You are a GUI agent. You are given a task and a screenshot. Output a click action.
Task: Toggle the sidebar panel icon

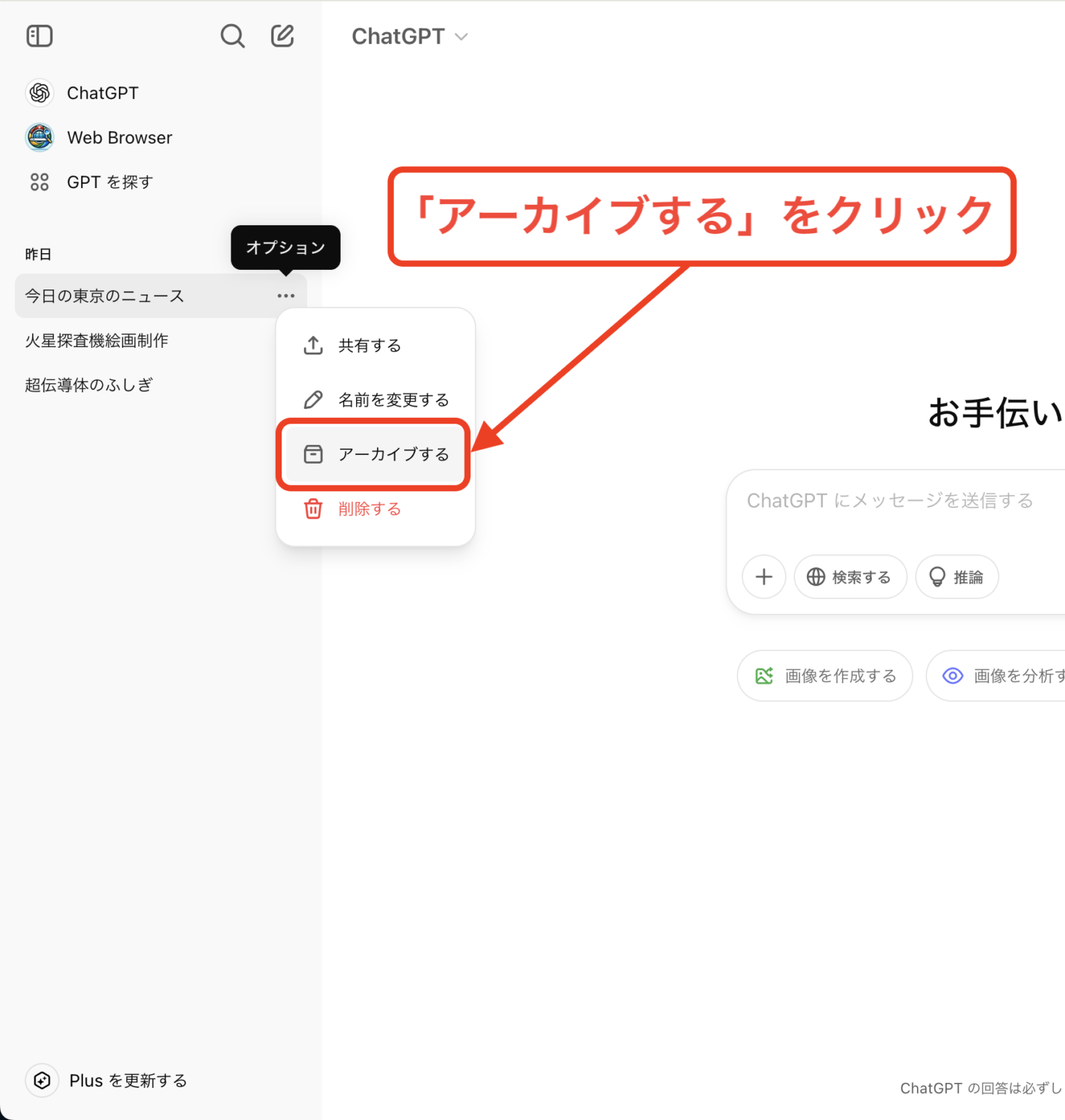coord(39,36)
